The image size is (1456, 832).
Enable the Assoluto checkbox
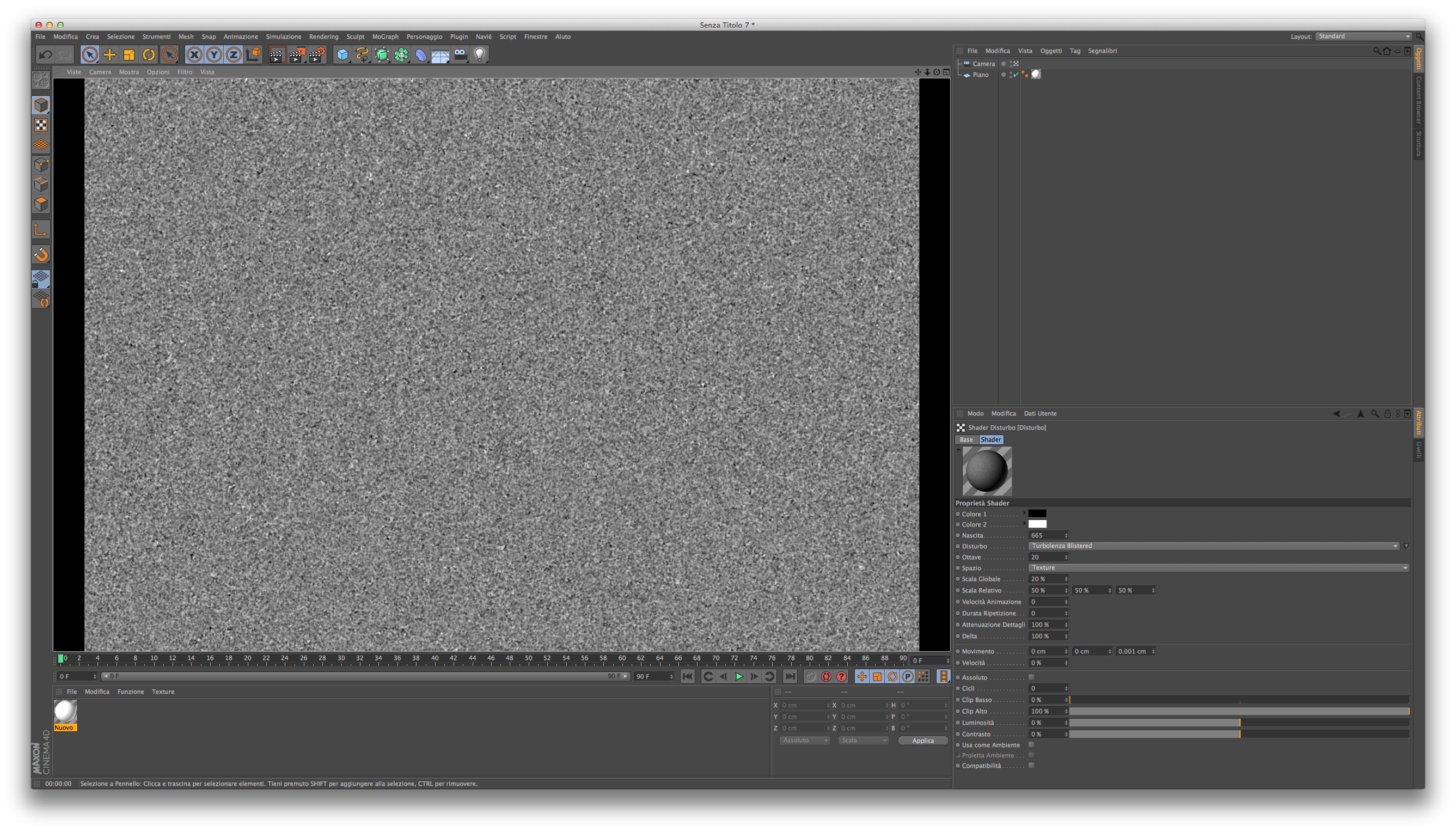[1031, 677]
